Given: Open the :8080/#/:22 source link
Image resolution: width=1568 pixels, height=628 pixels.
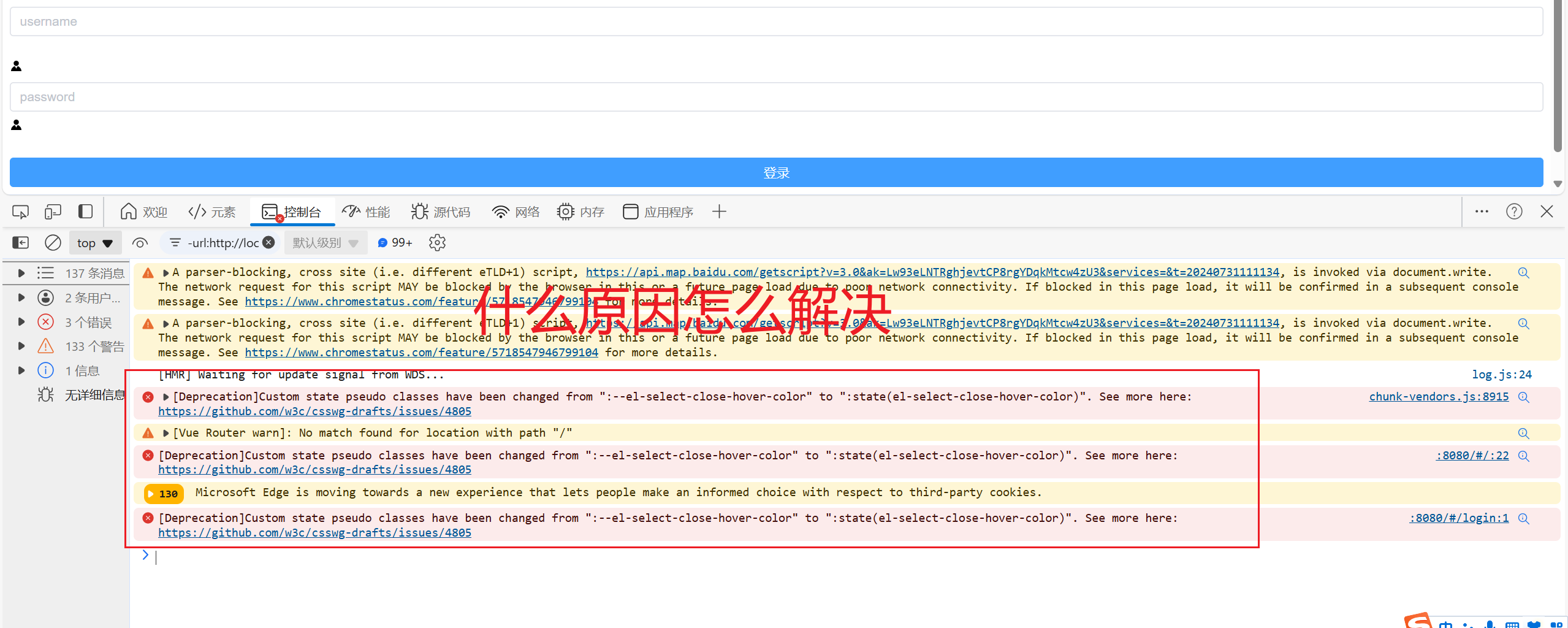Looking at the screenshot, I should (x=1472, y=456).
